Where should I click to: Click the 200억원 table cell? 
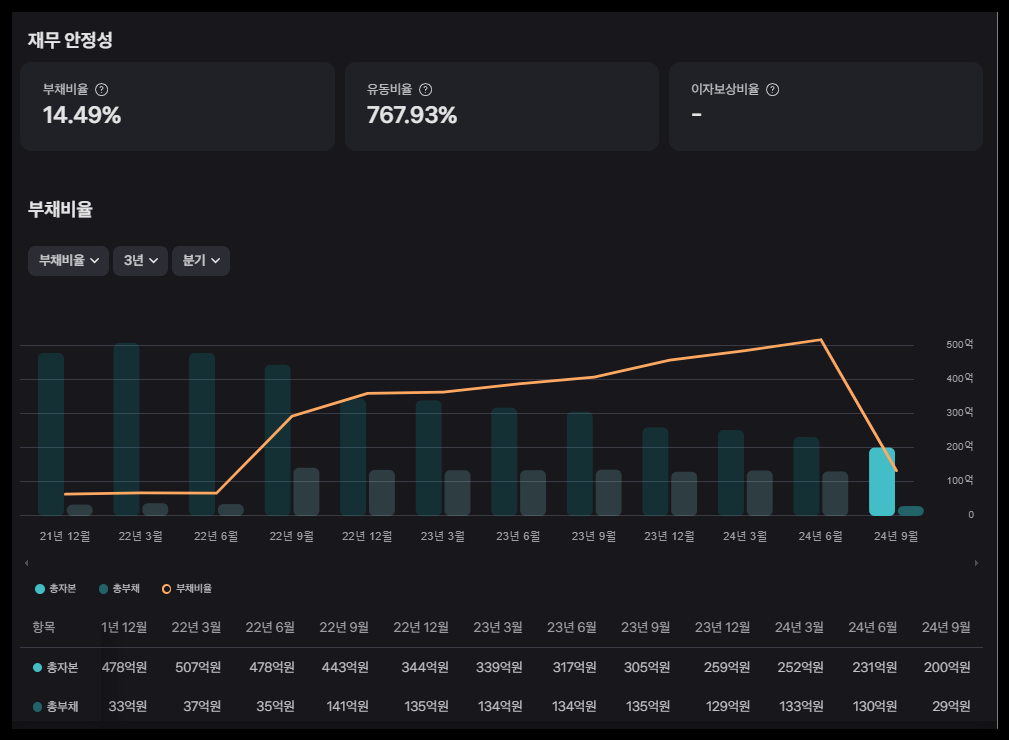(x=947, y=667)
